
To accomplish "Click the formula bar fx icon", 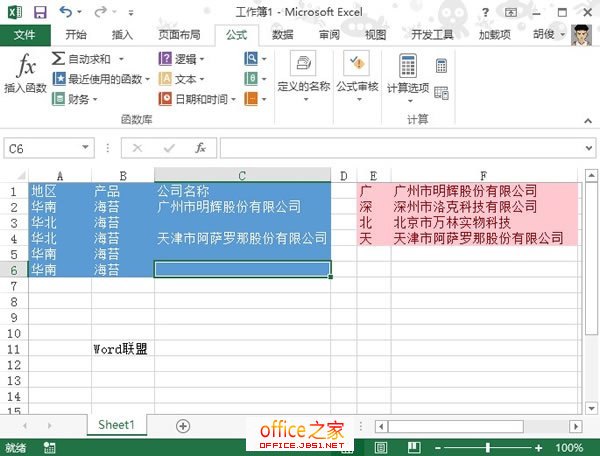I will 201,148.
